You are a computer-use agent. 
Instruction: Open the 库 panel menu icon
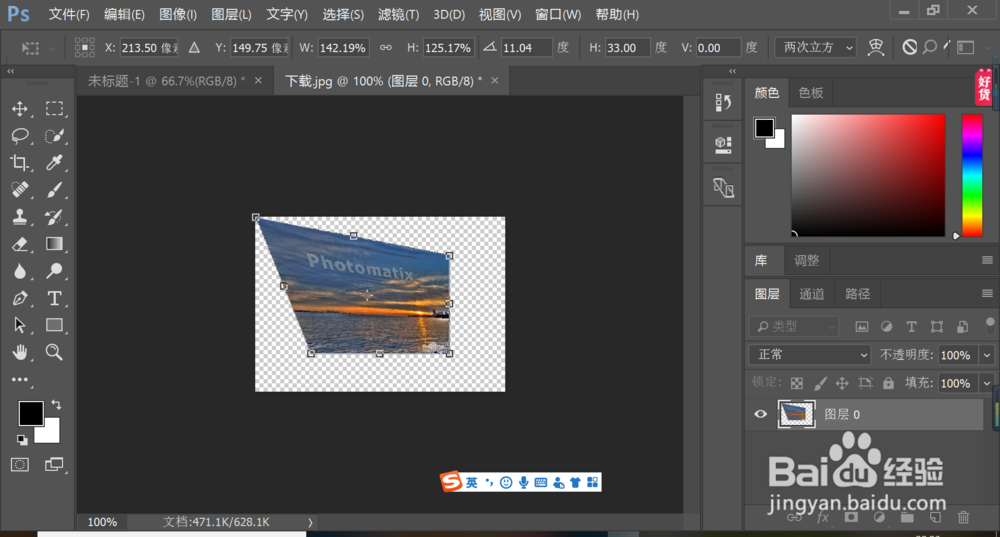pos(987,260)
